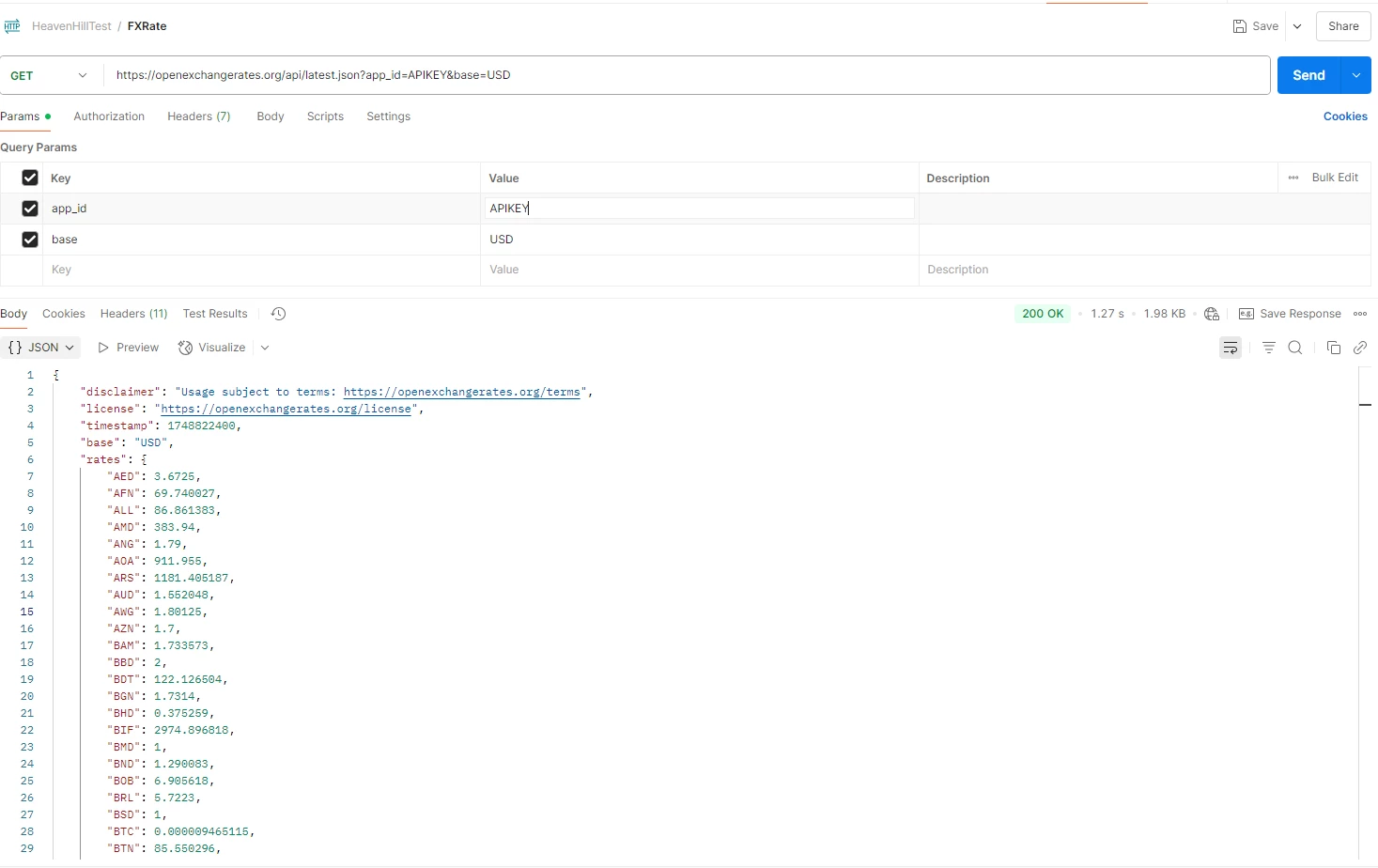Click the FXRate request name
Screen dimensions: 1378x868
click(147, 26)
